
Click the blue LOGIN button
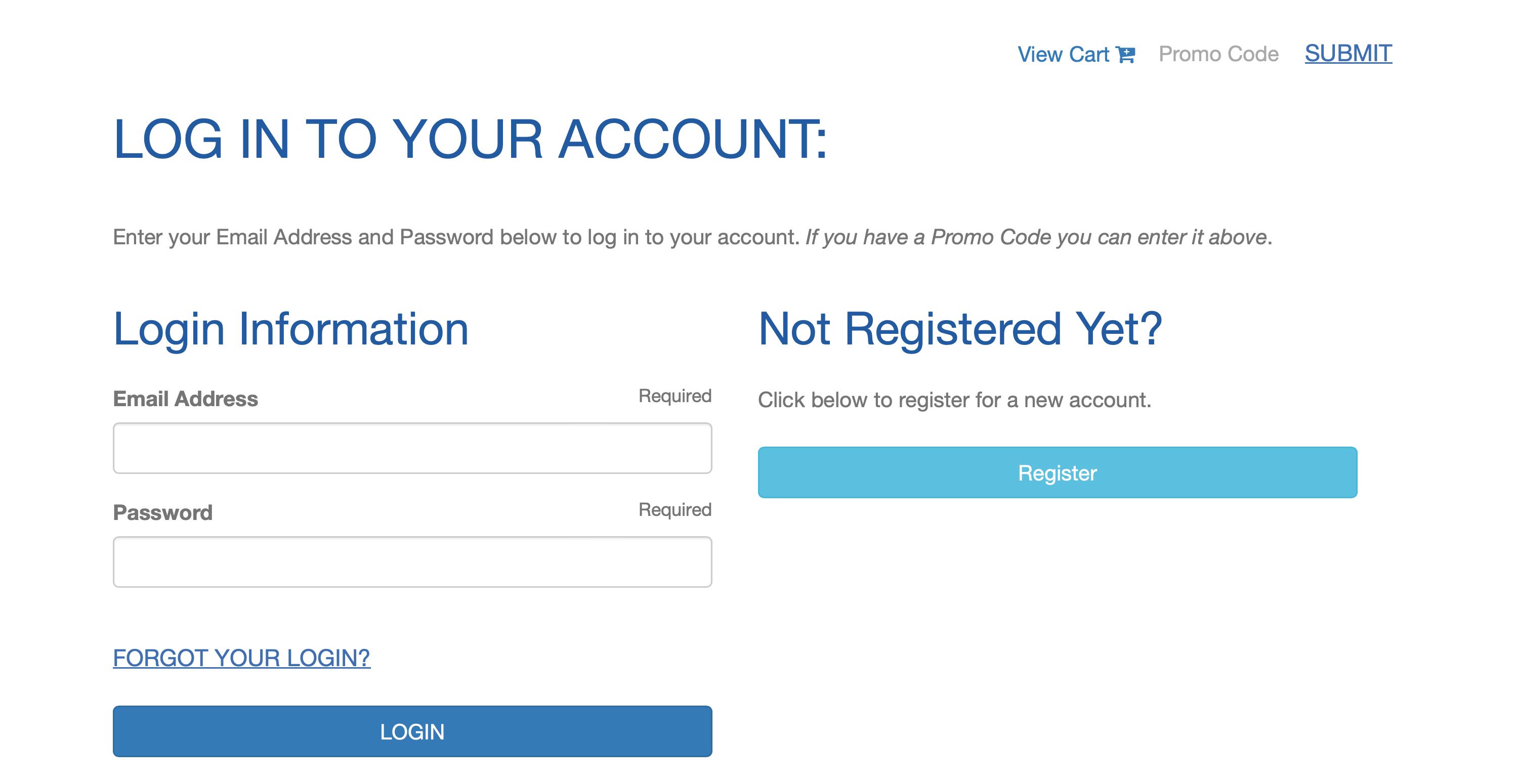412,732
